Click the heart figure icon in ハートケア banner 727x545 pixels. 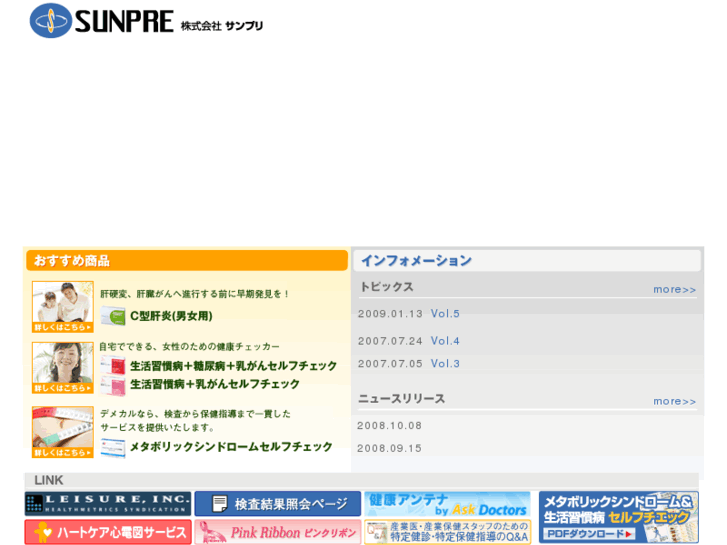click(x=43, y=532)
